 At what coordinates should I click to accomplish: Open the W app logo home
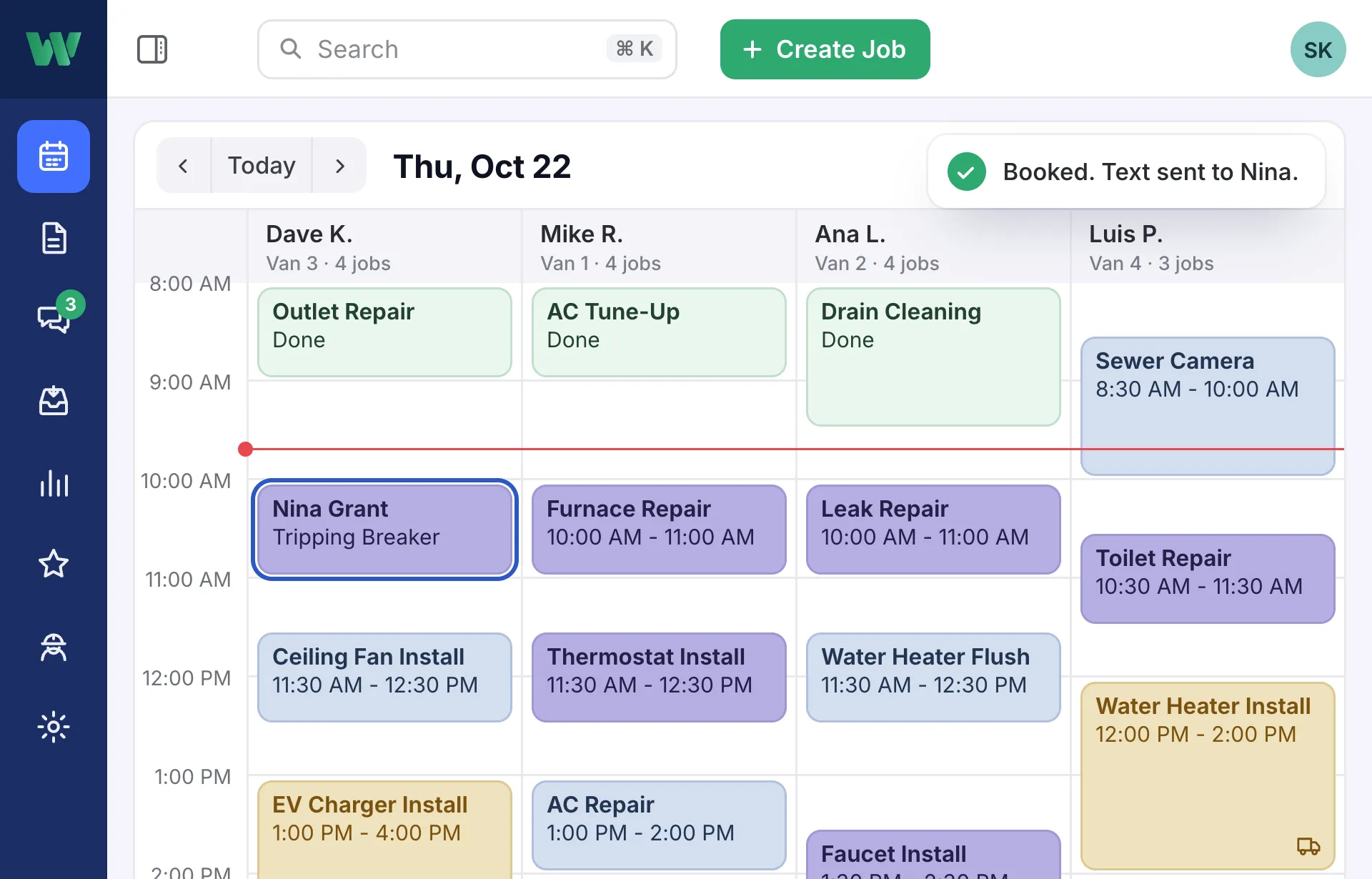point(54,49)
